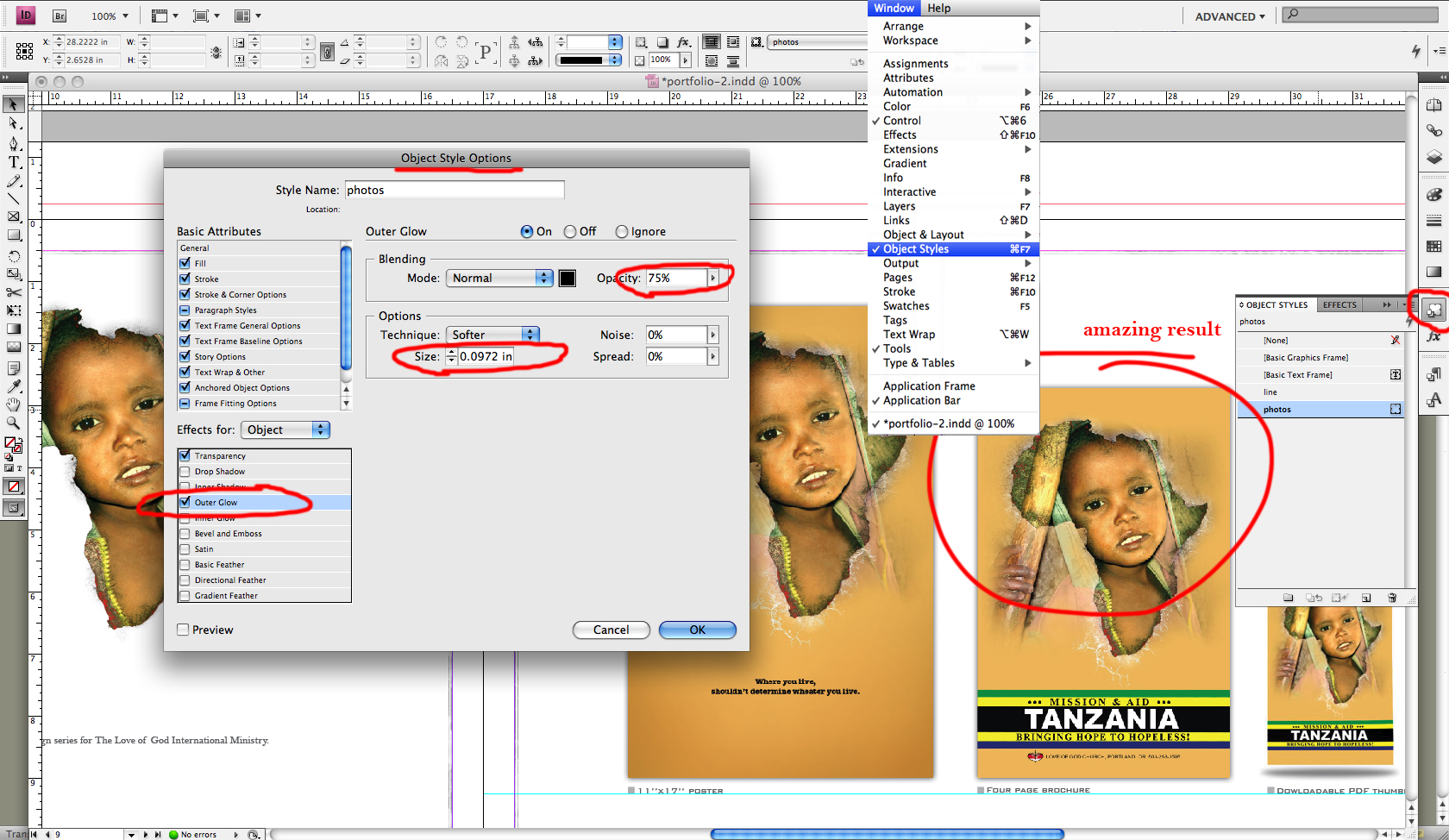The width and height of the screenshot is (1449, 840).
Task: Choose the Eyedropper tool
Action: [14, 386]
